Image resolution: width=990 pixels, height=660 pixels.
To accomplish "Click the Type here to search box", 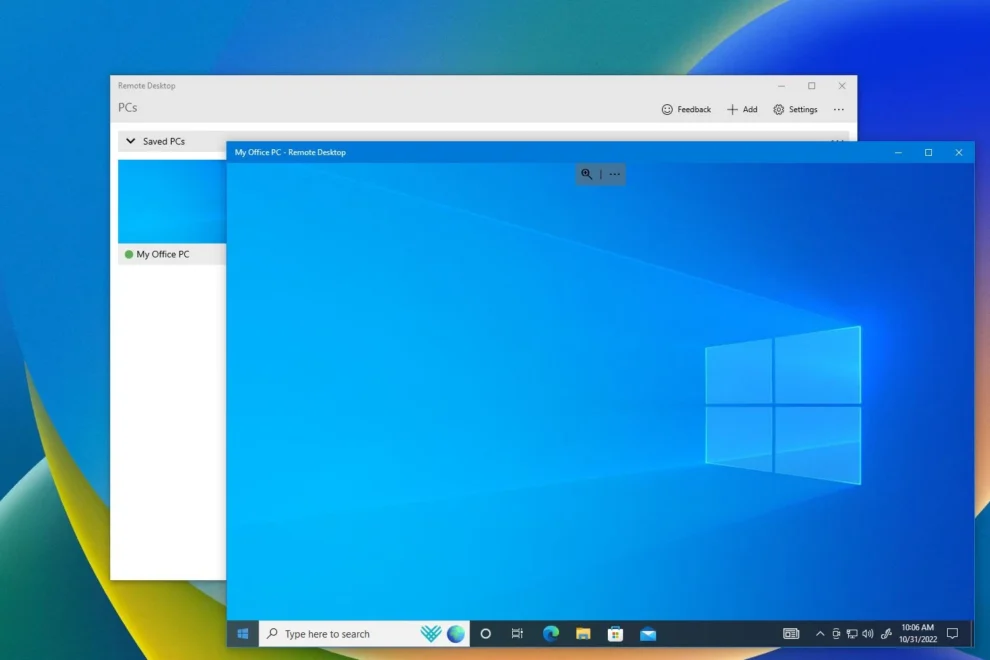I will pyautogui.click(x=364, y=633).
